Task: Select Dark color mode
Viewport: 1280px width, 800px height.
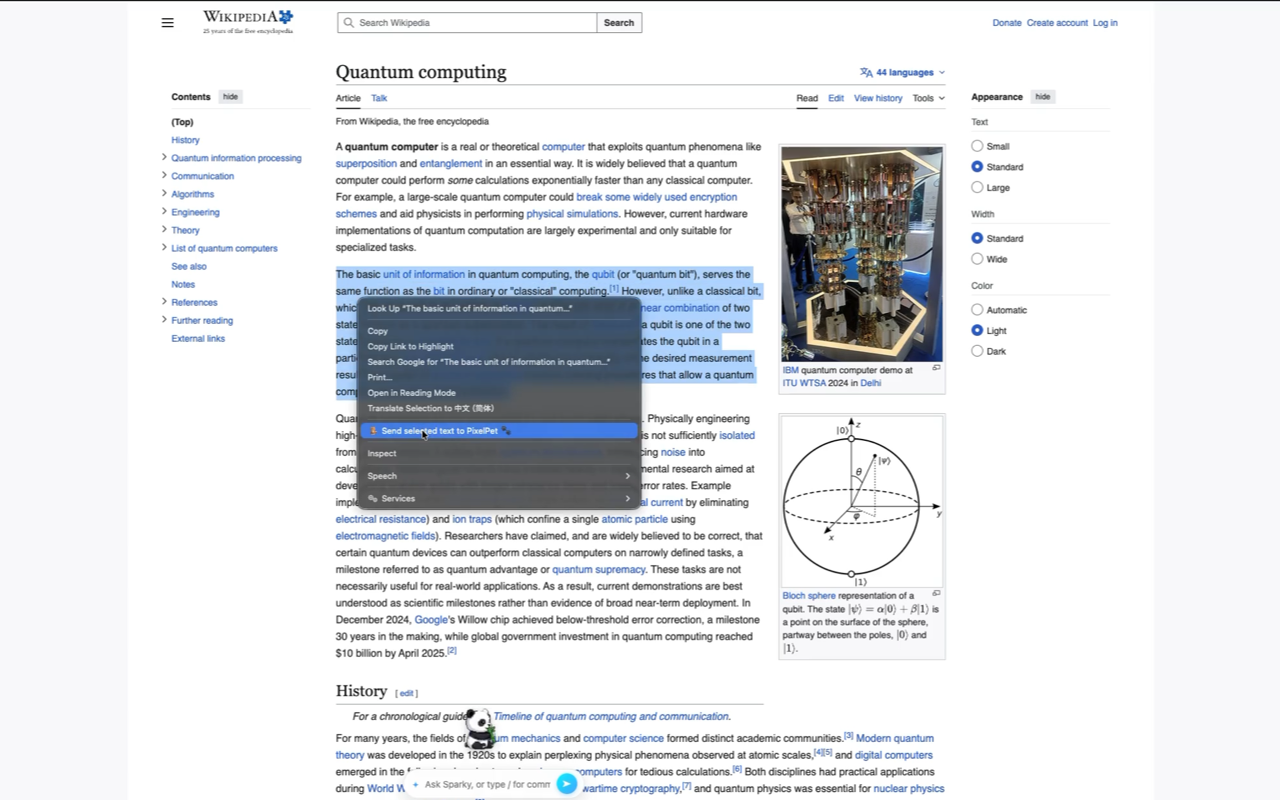Action: click(x=977, y=351)
